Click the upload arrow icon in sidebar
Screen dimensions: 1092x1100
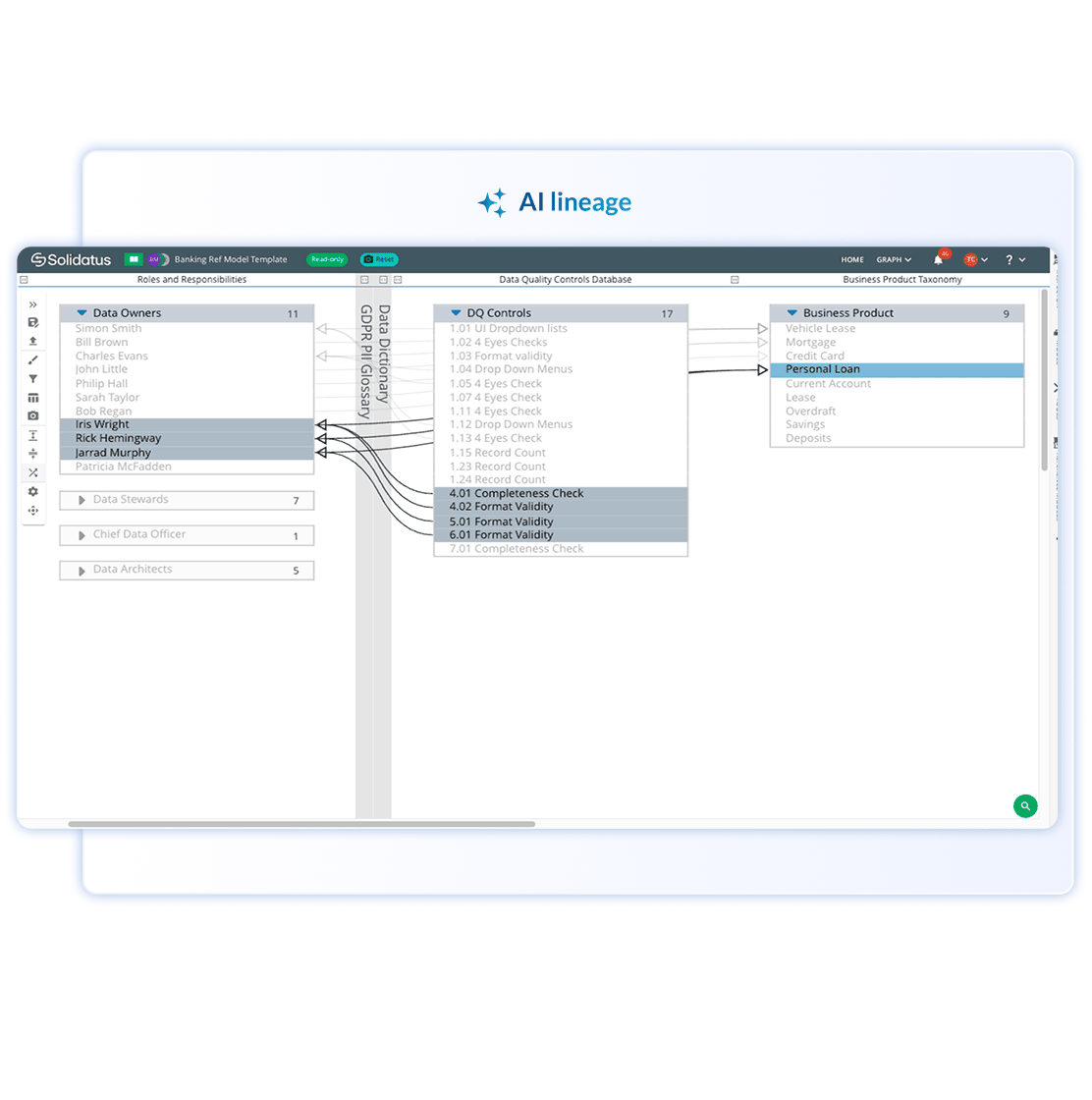click(32, 341)
